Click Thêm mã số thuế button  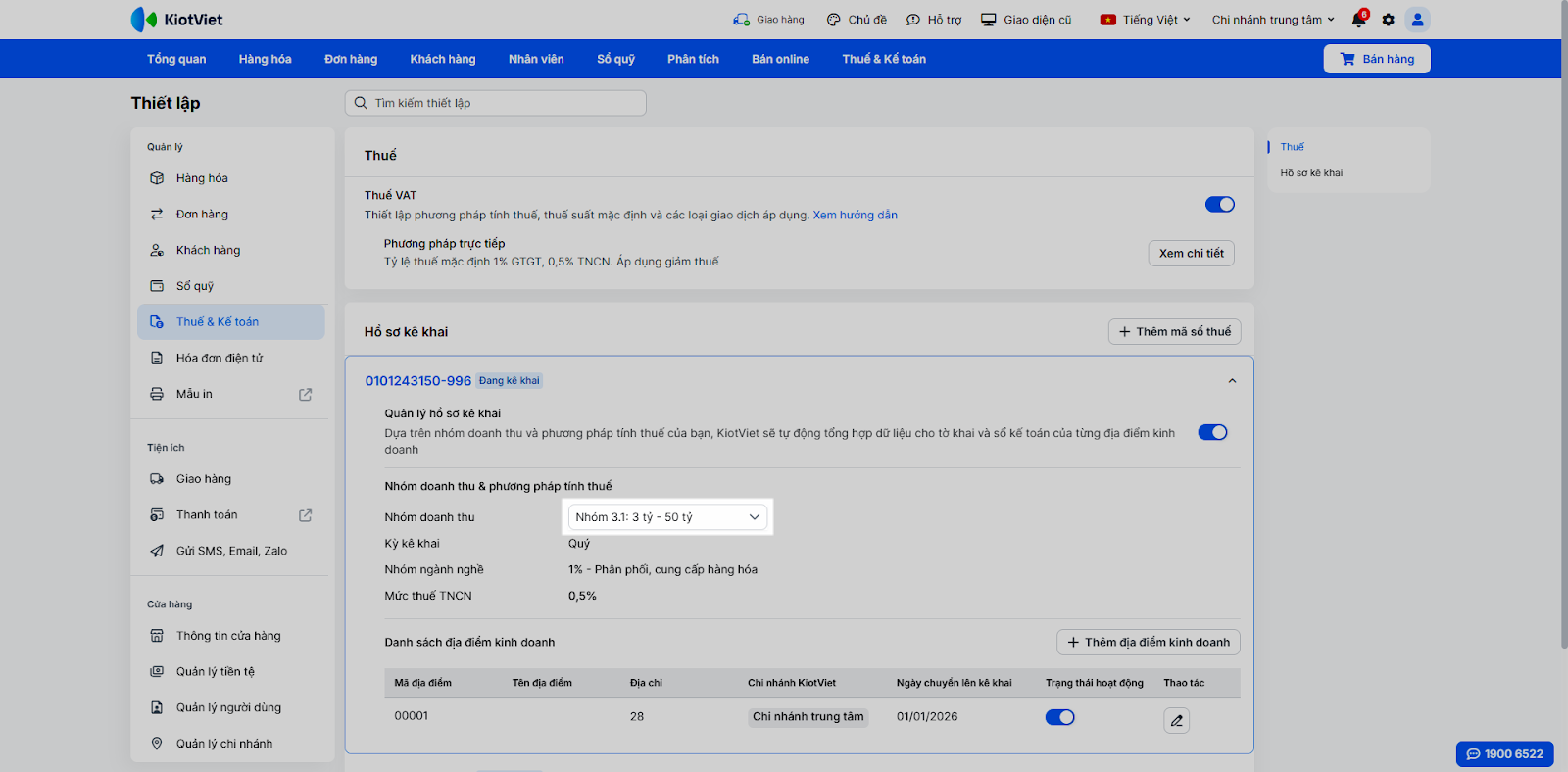coord(1175,332)
